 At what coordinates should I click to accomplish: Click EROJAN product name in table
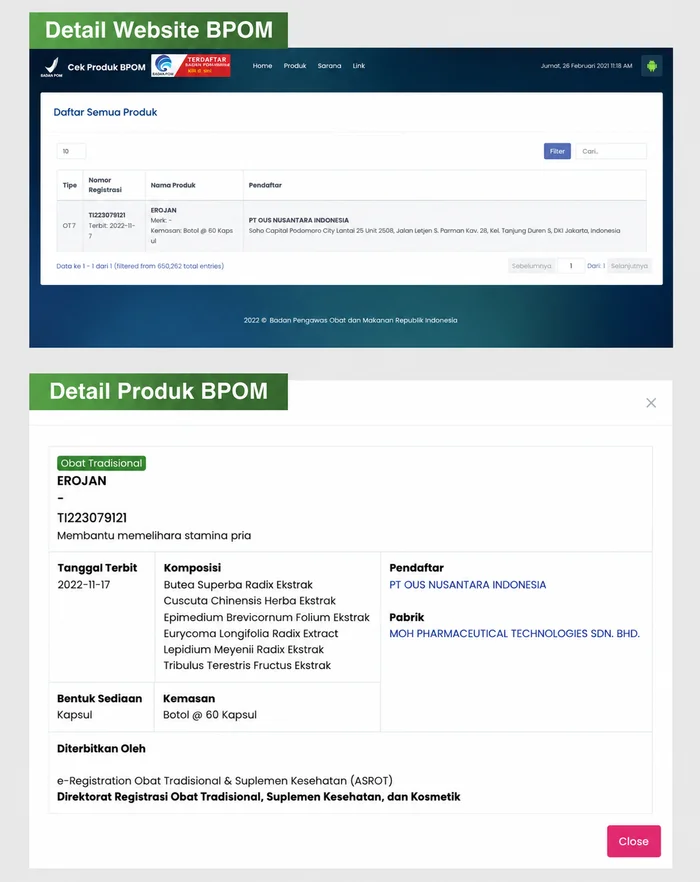[x=163, y=210]
